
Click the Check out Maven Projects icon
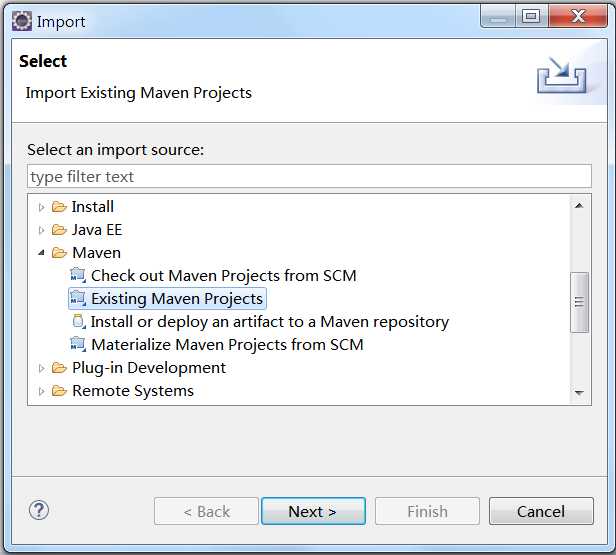click(78, 276)
